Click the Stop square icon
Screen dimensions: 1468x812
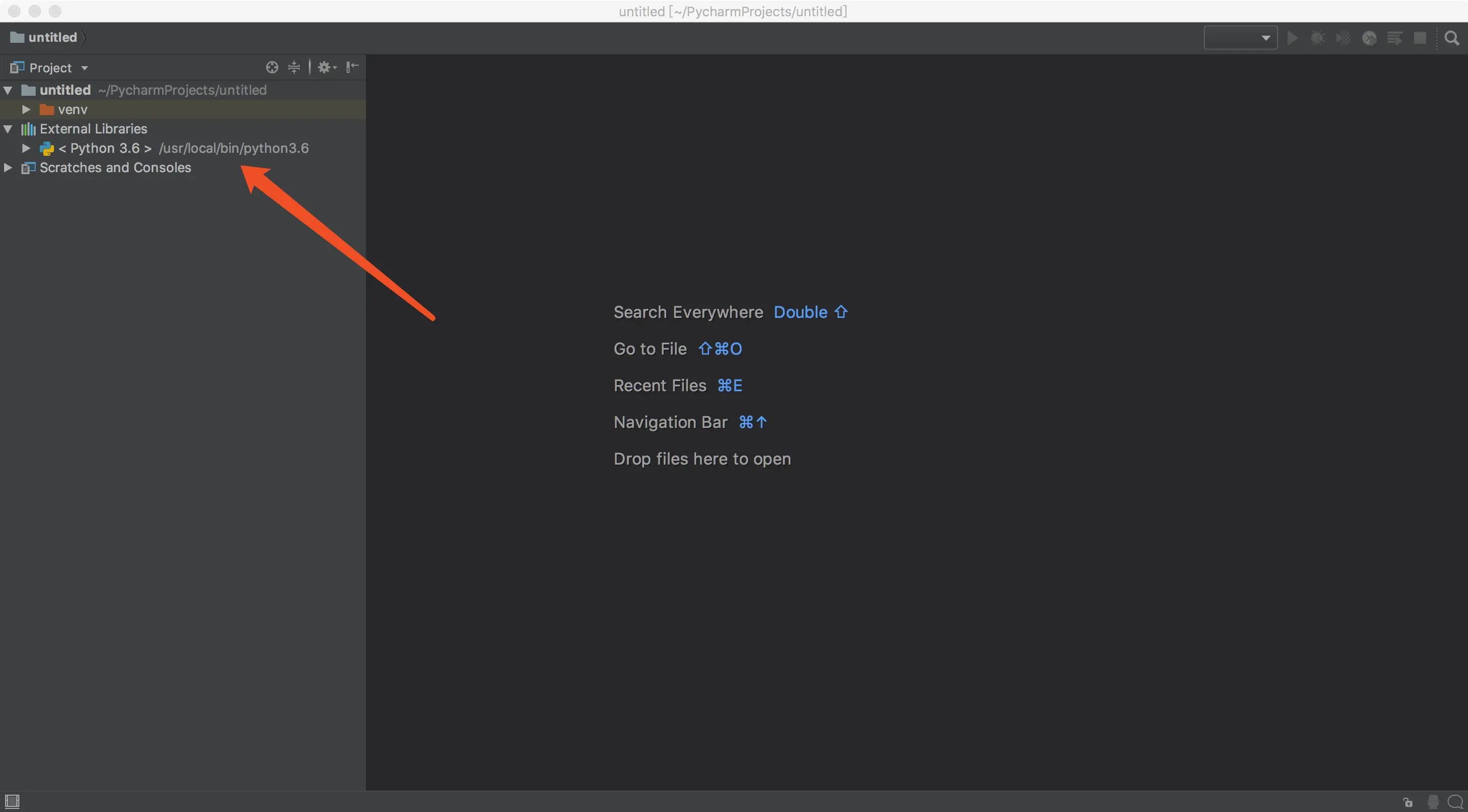[x=1420, y=38]
